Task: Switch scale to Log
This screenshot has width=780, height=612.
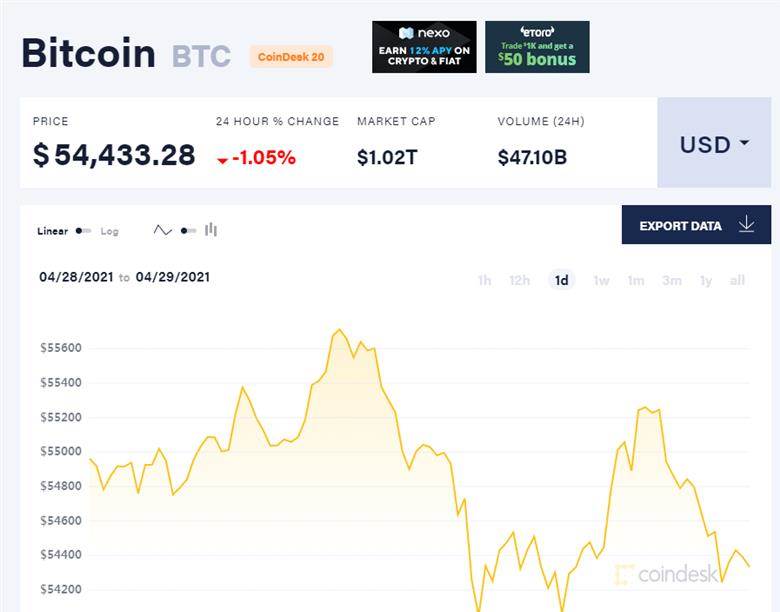Action: 109,231
